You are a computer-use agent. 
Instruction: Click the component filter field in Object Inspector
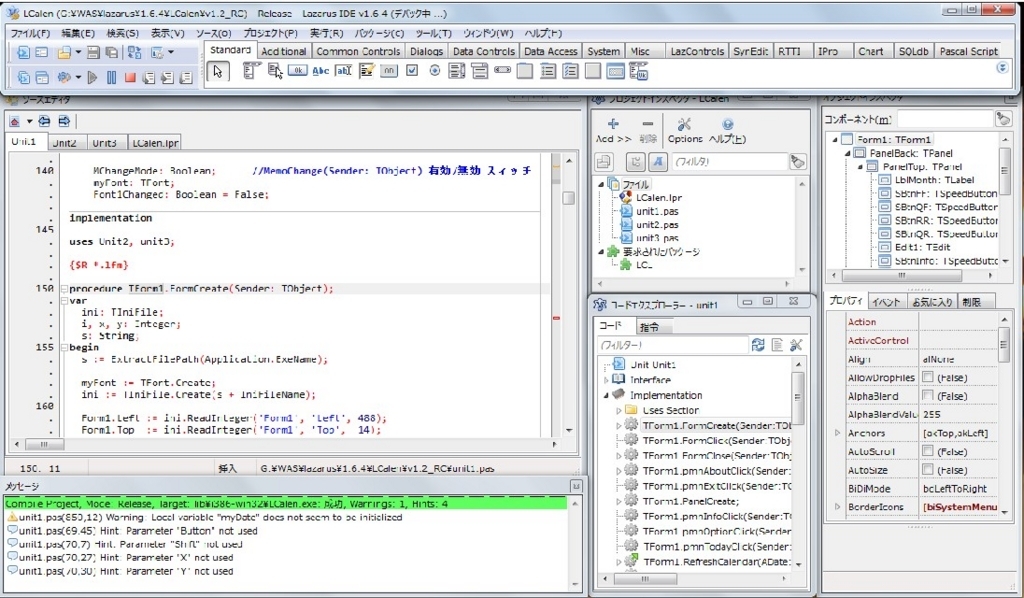pyautogui.click(x=944, y=119)
